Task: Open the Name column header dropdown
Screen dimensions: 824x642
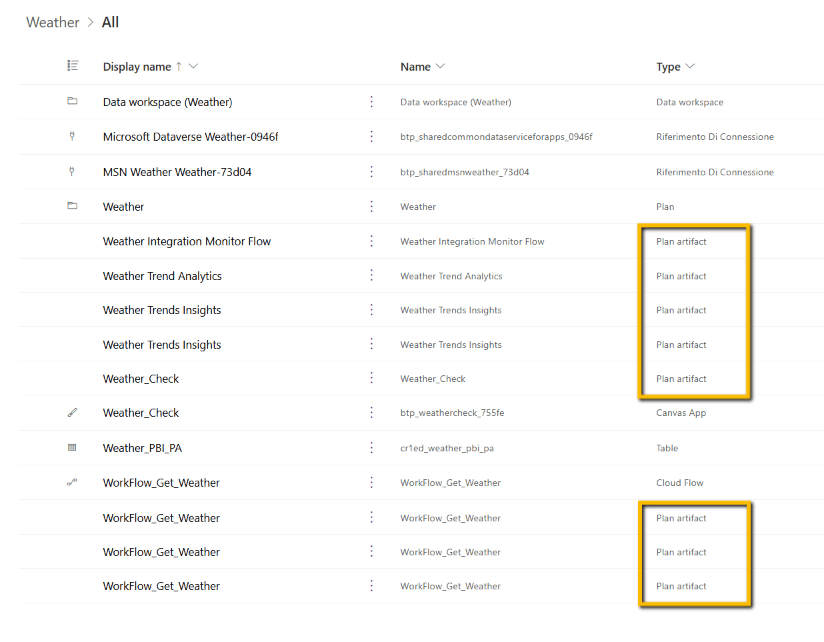Action: [441, 67]
